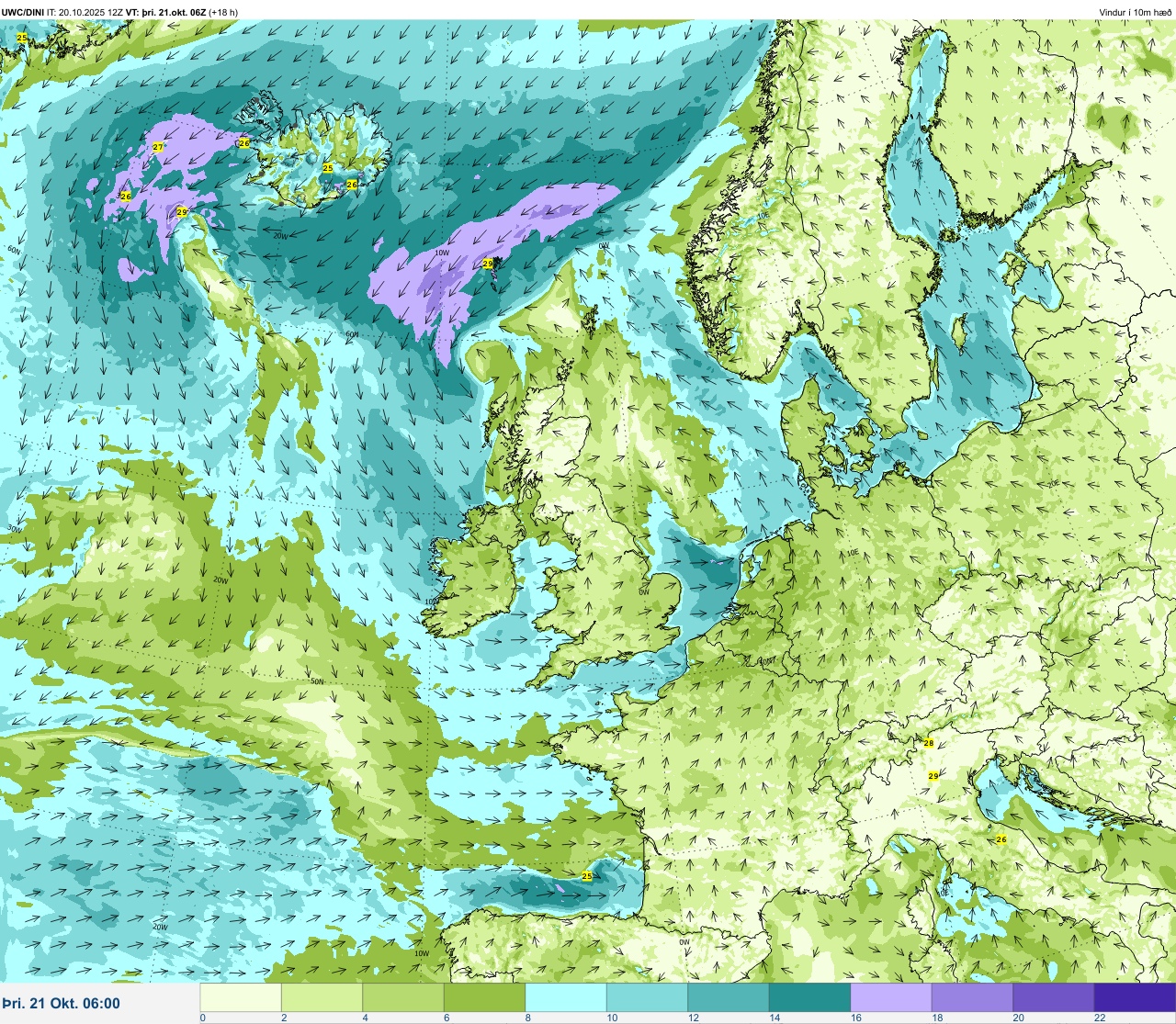Viewport: 1176px width, 1024px height.
Task: Click the 'Vindur í 10m hæð' title
Action: click(x=1135, y=12)
